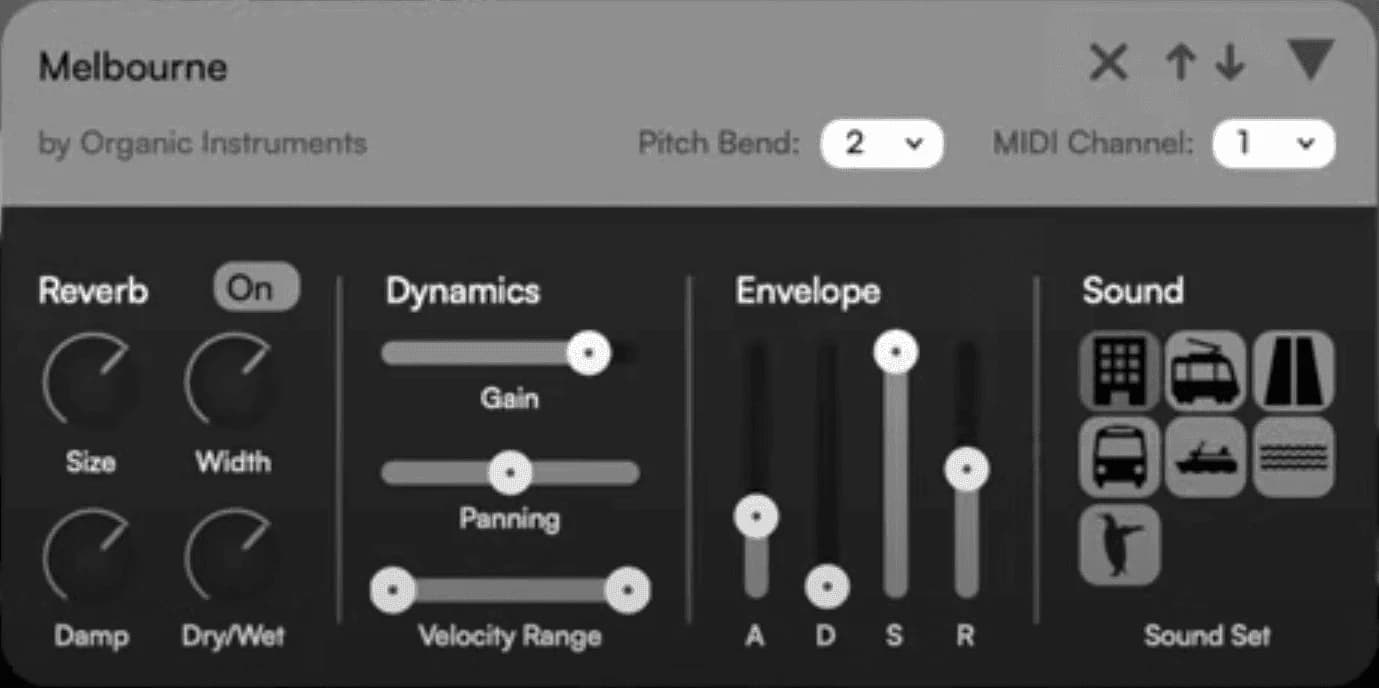Click the down arrow to move instrument down

[x=1230, y=63]
